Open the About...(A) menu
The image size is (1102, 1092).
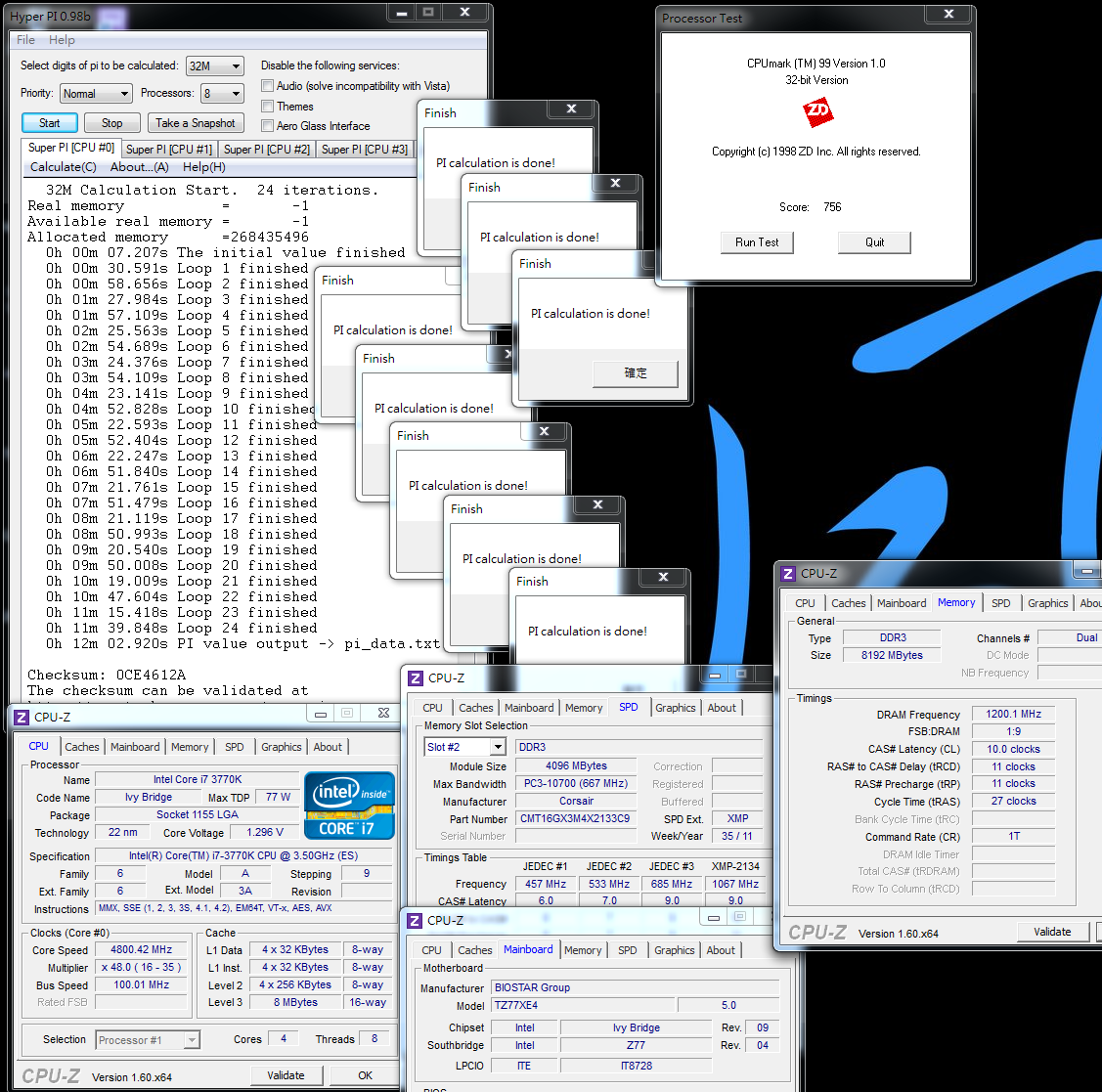coord(139,167)
